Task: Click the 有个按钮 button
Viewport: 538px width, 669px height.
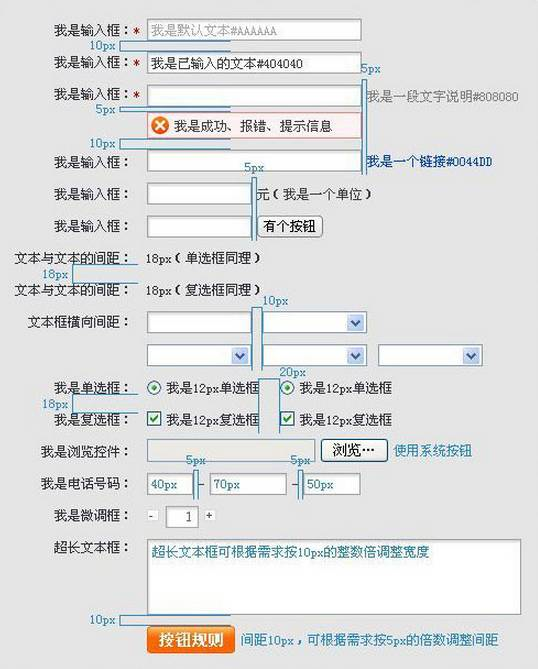Action: [290, 226]
